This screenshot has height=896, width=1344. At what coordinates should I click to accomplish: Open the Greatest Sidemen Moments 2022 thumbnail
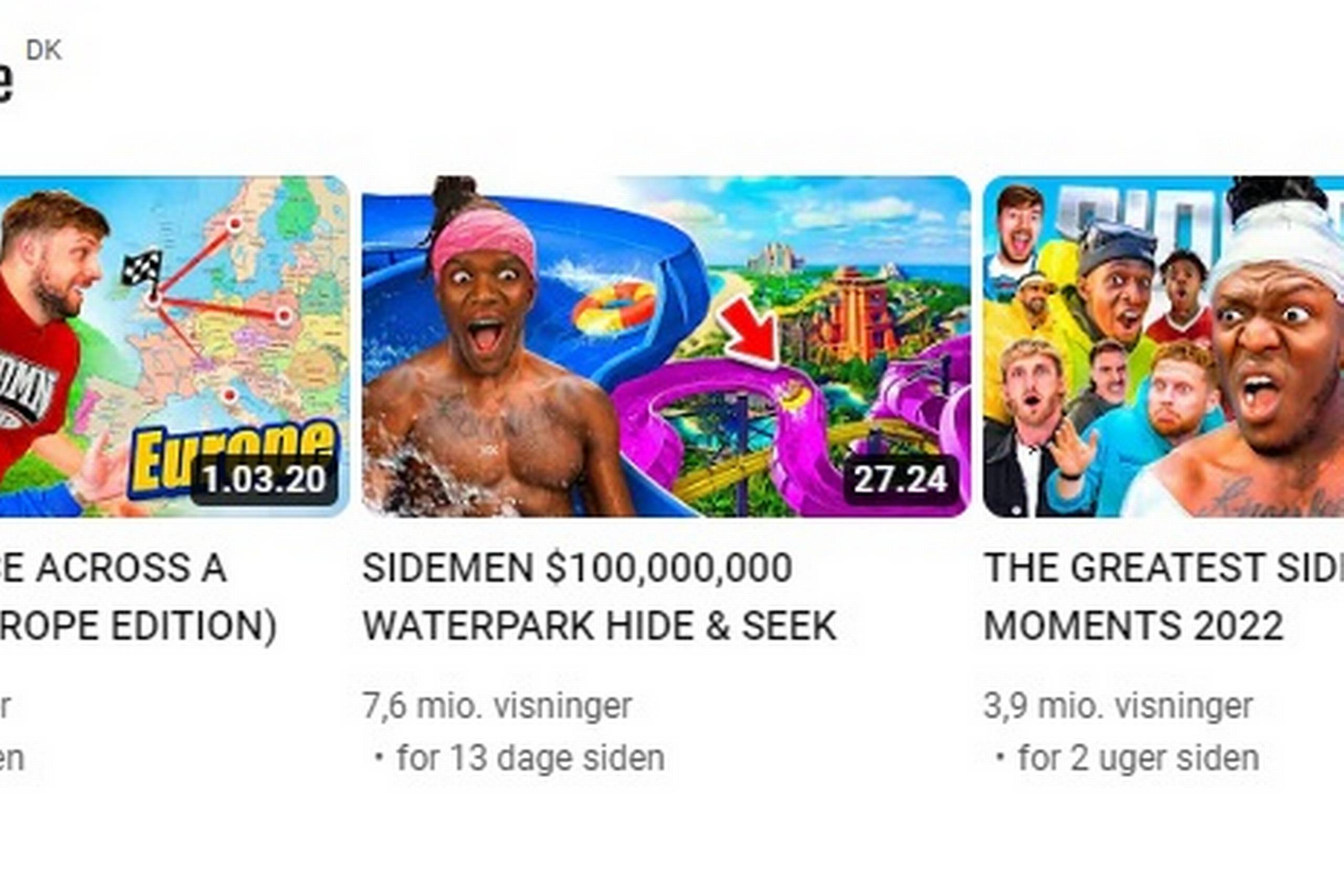tap(1163, 346)
